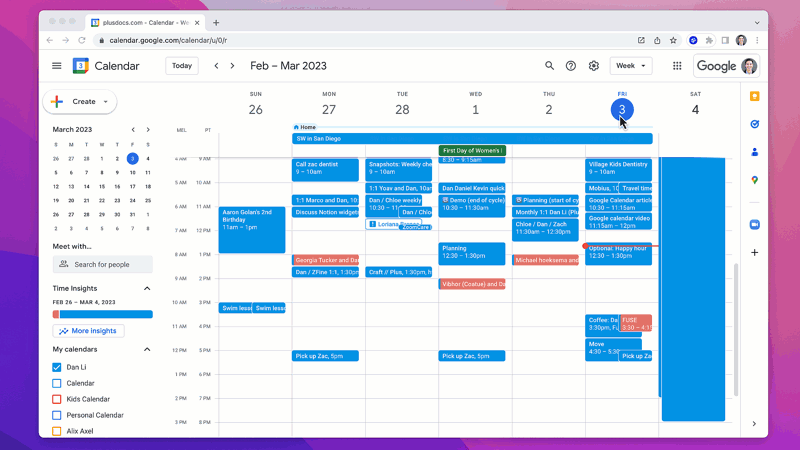Open Craft // Plus event on Tuesday
Viewport: 800px width, 450px height.
point(398,272)
